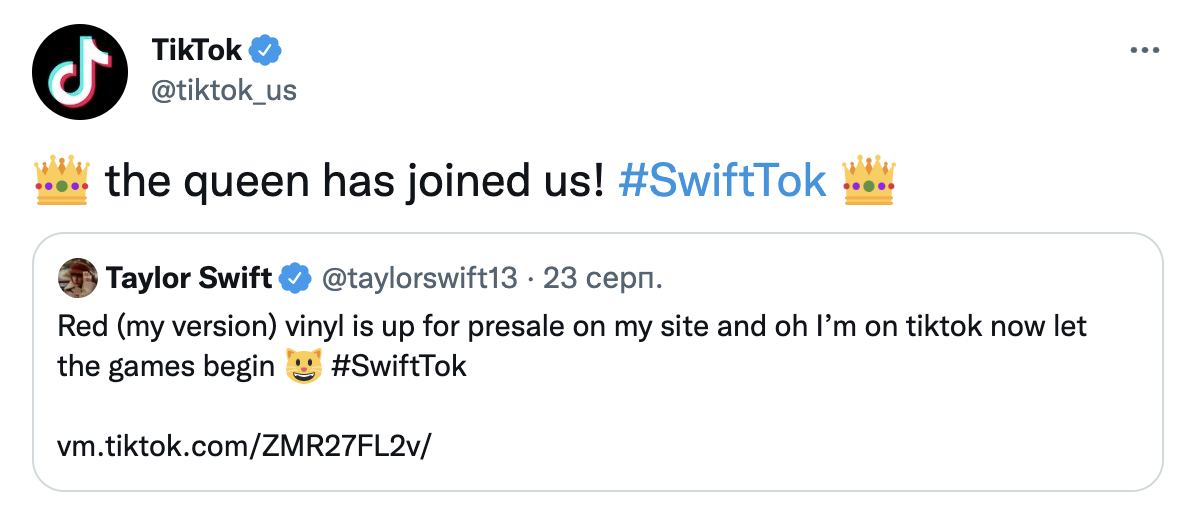Click the Taylor Swift name in quote

[189, 279]
